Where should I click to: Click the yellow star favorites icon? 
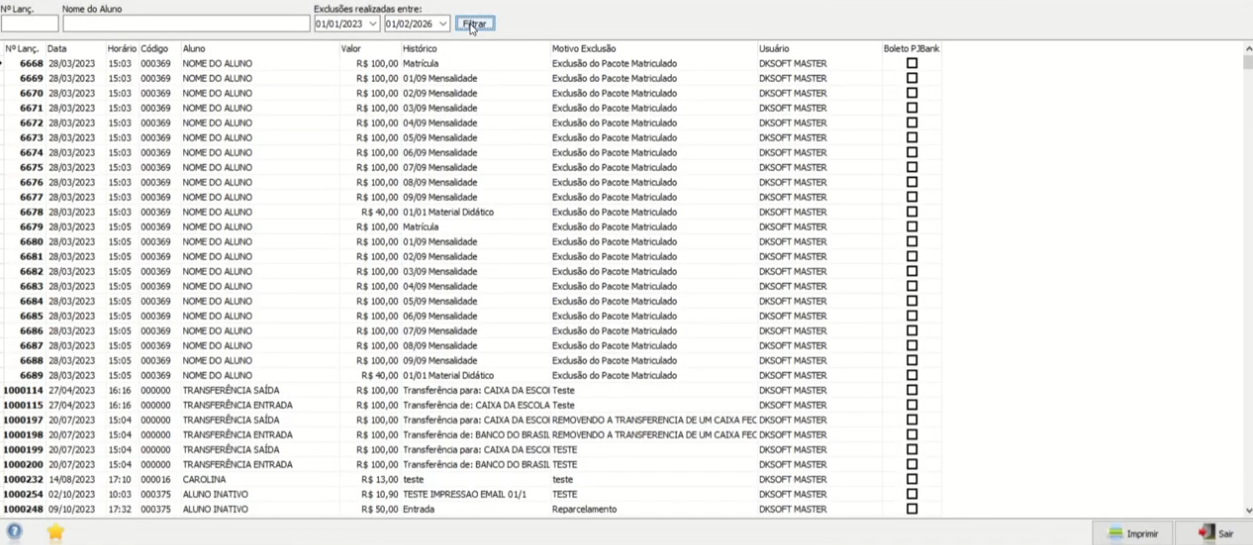point(55,532)
